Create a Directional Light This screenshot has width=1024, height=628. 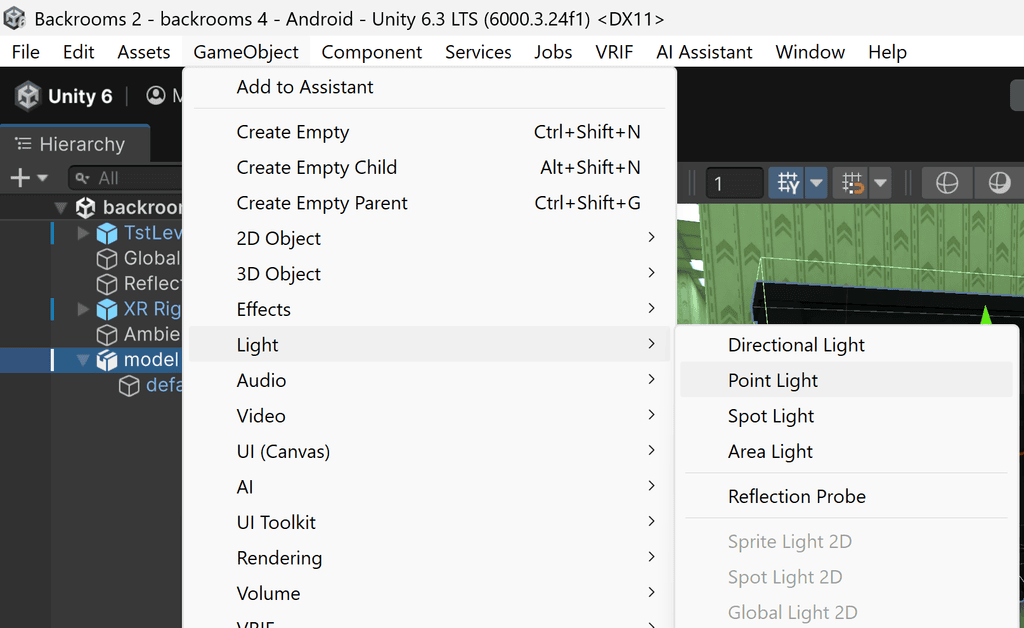846,345
